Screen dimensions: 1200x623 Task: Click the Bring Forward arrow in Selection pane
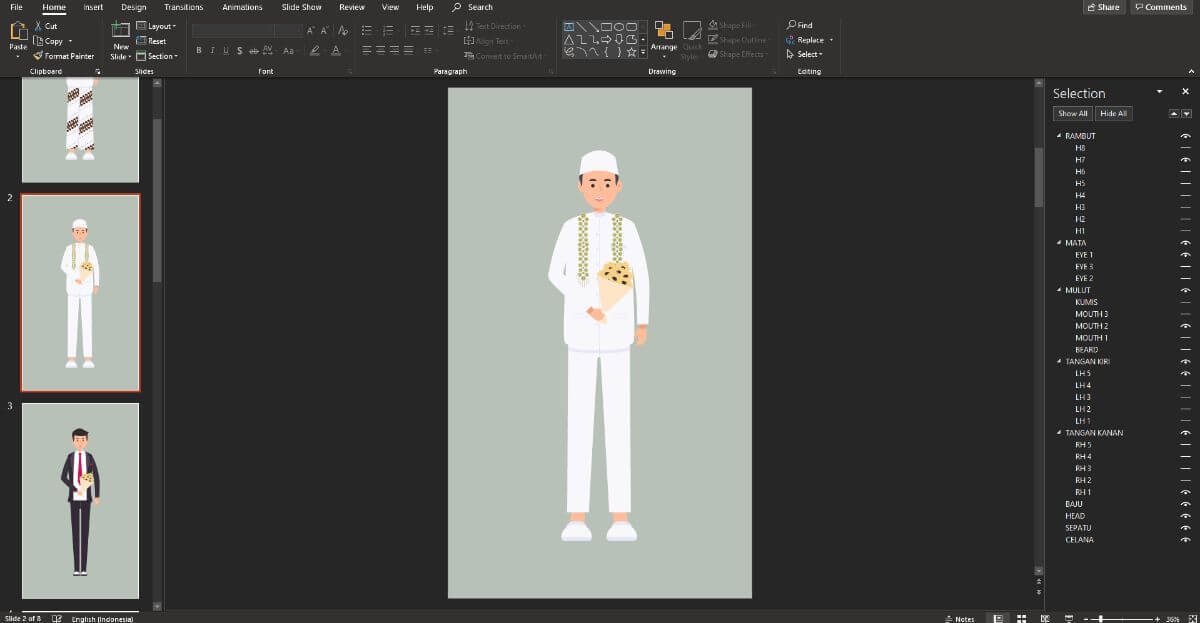1174,113
